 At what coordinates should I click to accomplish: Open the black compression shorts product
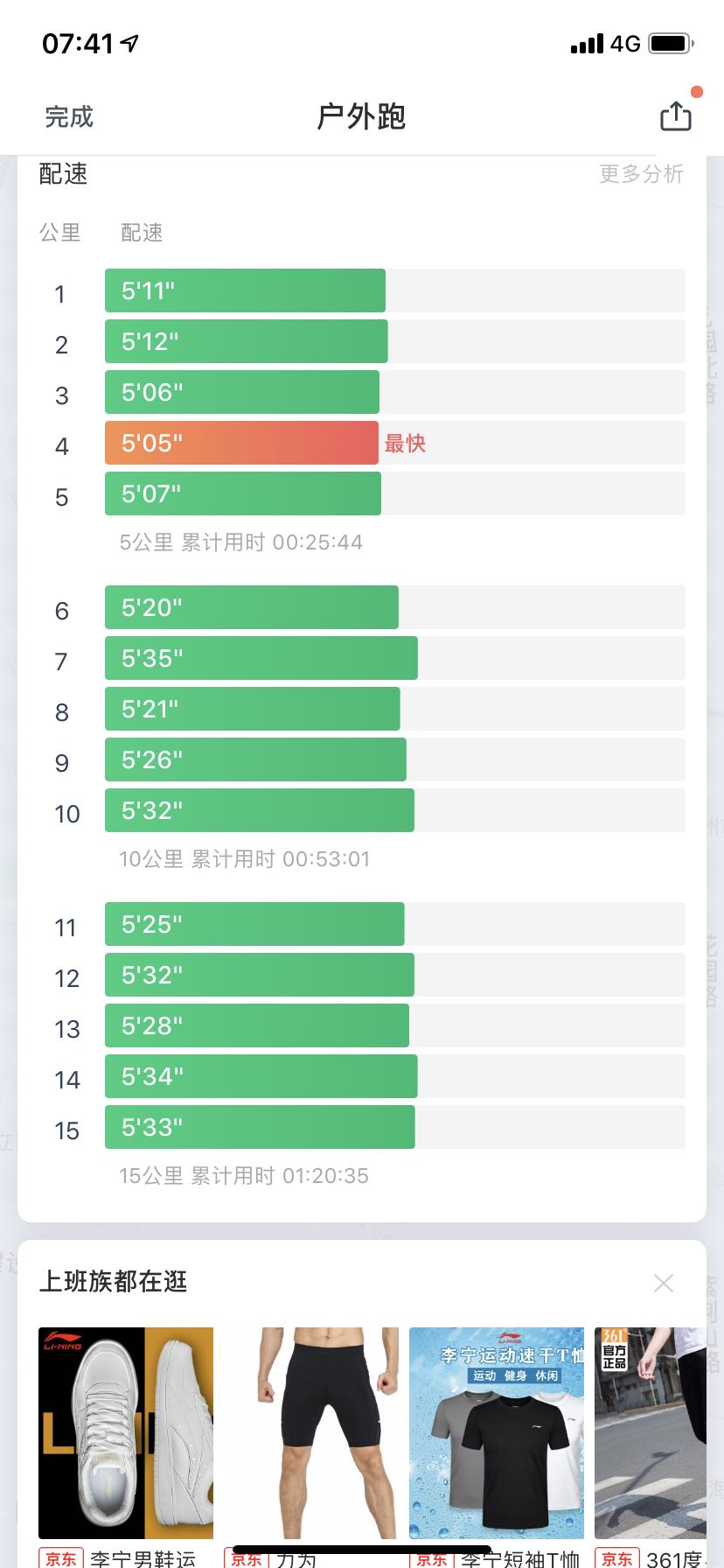(311, 1432)
